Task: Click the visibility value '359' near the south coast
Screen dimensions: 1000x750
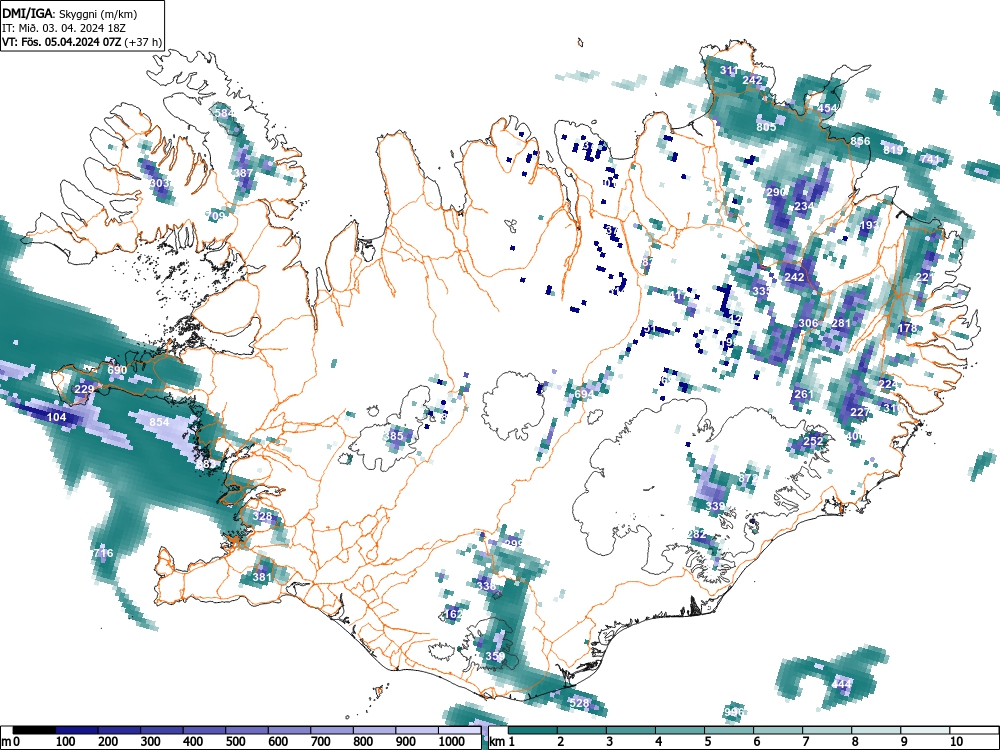Action: pyautogui.click(x=496, y=656)
